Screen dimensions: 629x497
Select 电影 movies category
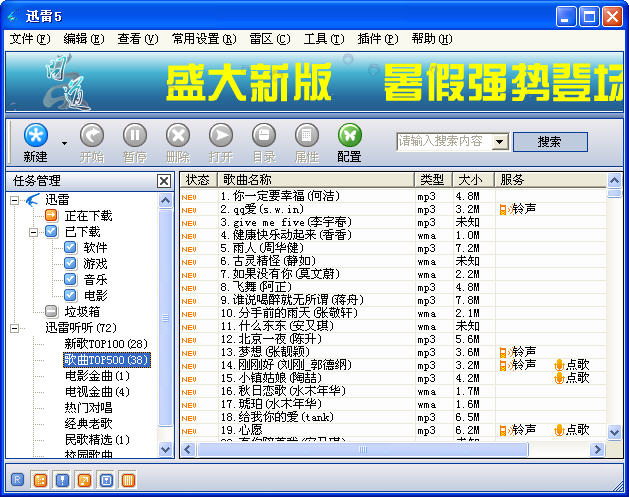click(95, 296)
